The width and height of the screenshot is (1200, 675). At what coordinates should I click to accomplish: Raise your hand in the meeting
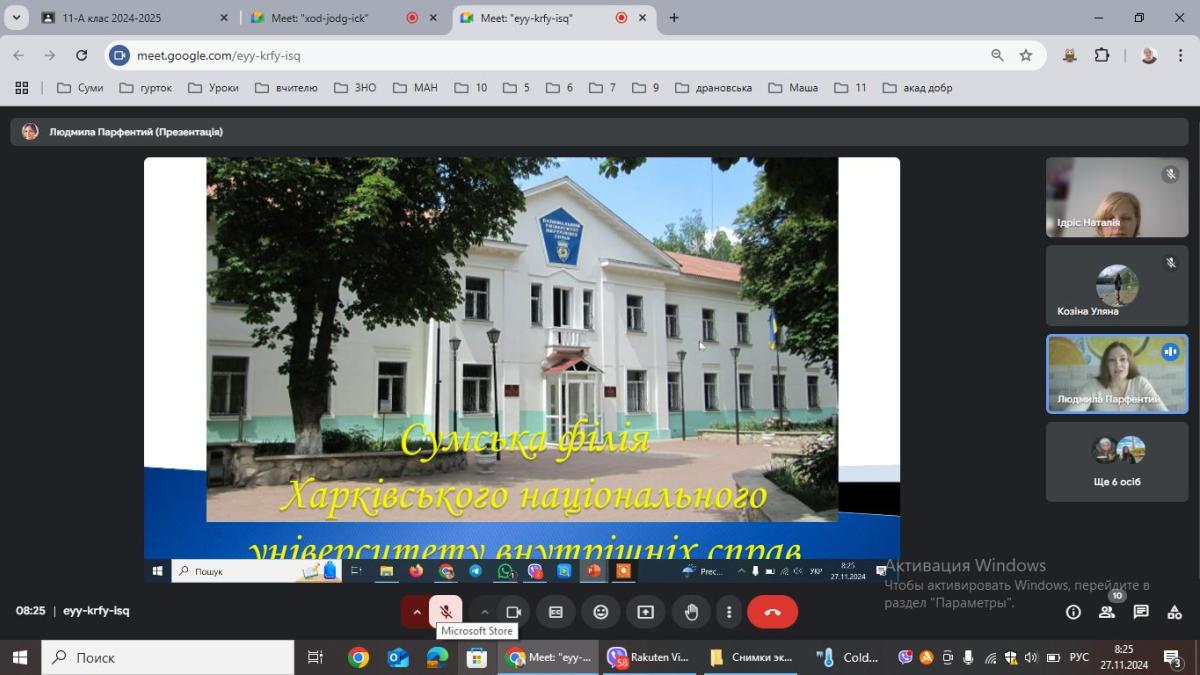(691, 612)
